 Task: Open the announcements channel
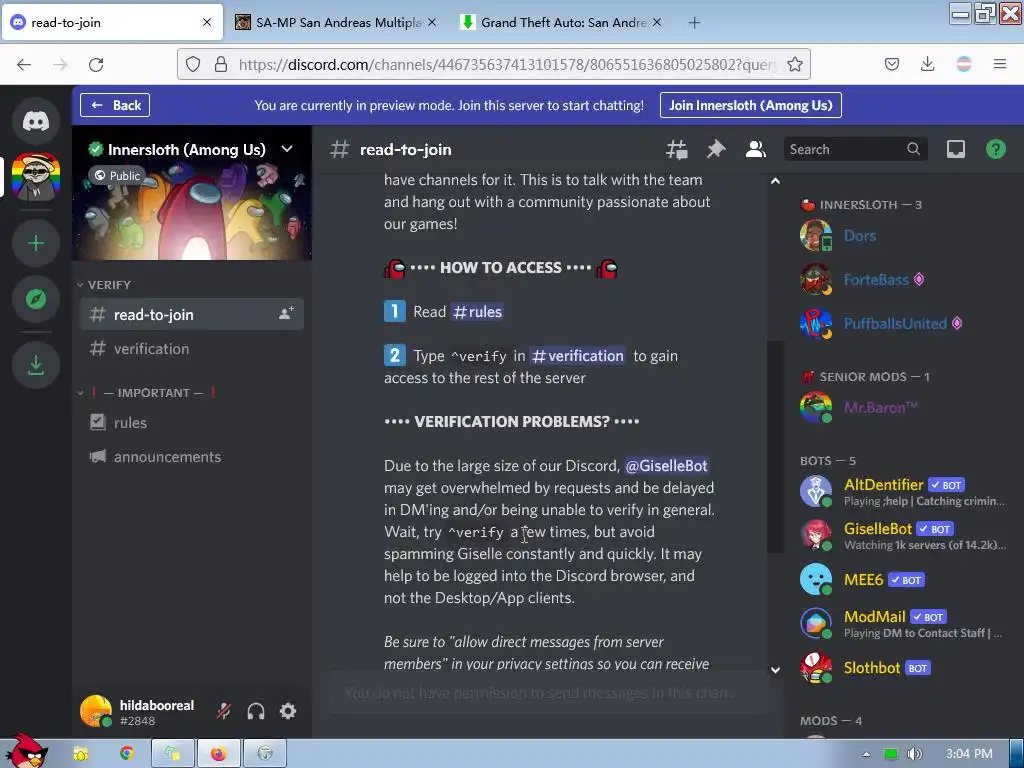click(192, 456)
